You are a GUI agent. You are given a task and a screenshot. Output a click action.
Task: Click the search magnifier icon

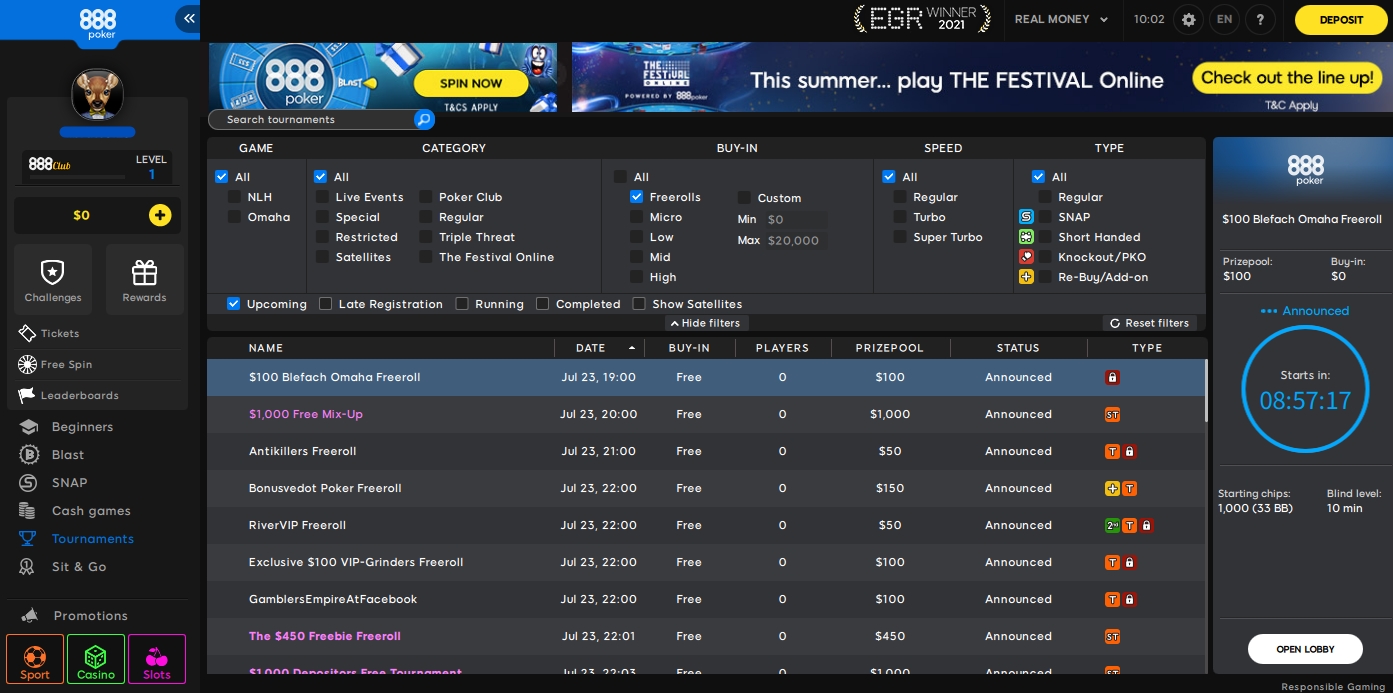coord(424,120)
